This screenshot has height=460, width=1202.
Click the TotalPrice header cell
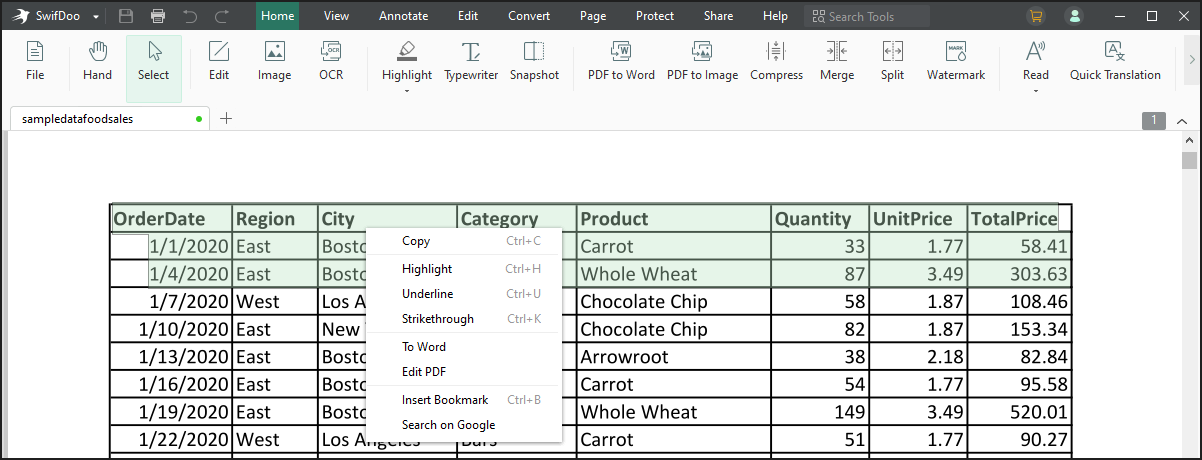[1019, 219]
